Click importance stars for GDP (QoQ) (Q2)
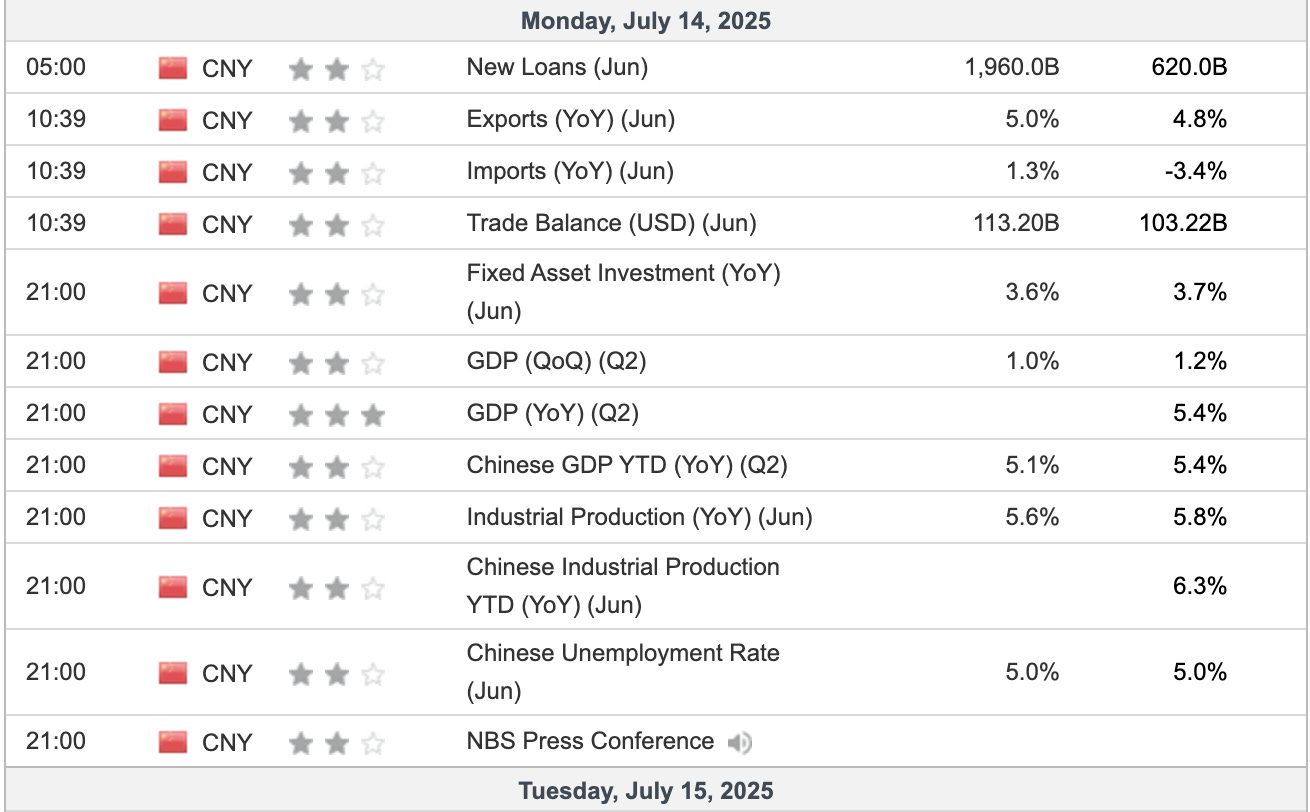1310x812 pixels. (337, 363)
